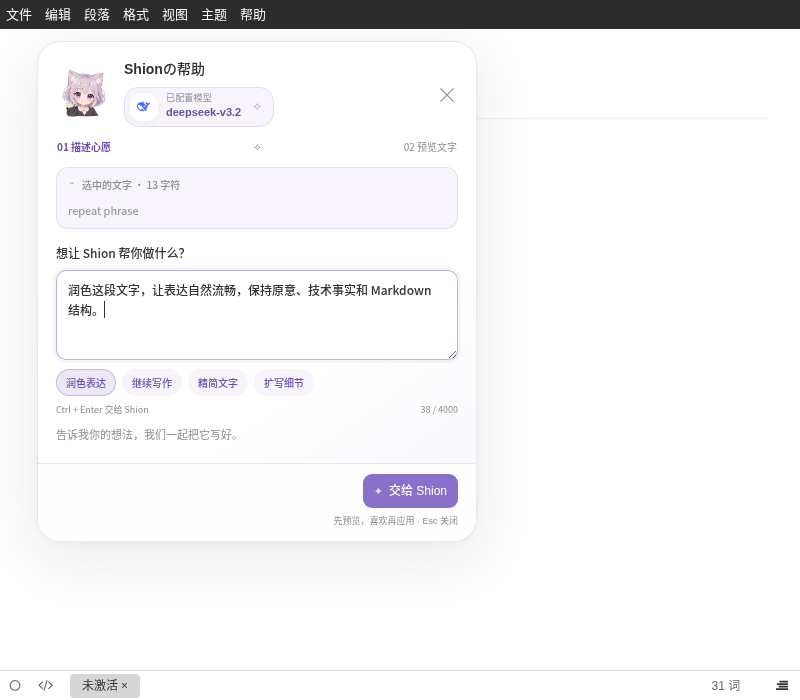Choose the 润色表达 preset chip

coord(86,383)
